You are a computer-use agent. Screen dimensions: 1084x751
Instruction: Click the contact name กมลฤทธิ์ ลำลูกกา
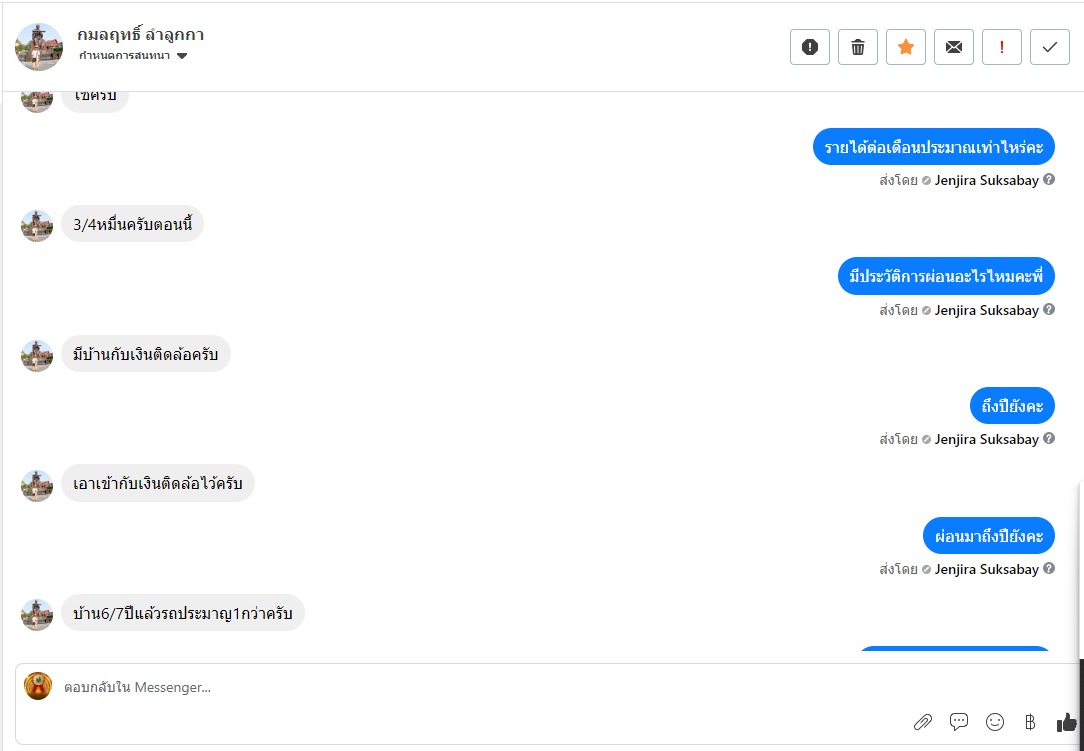point(140,35)
